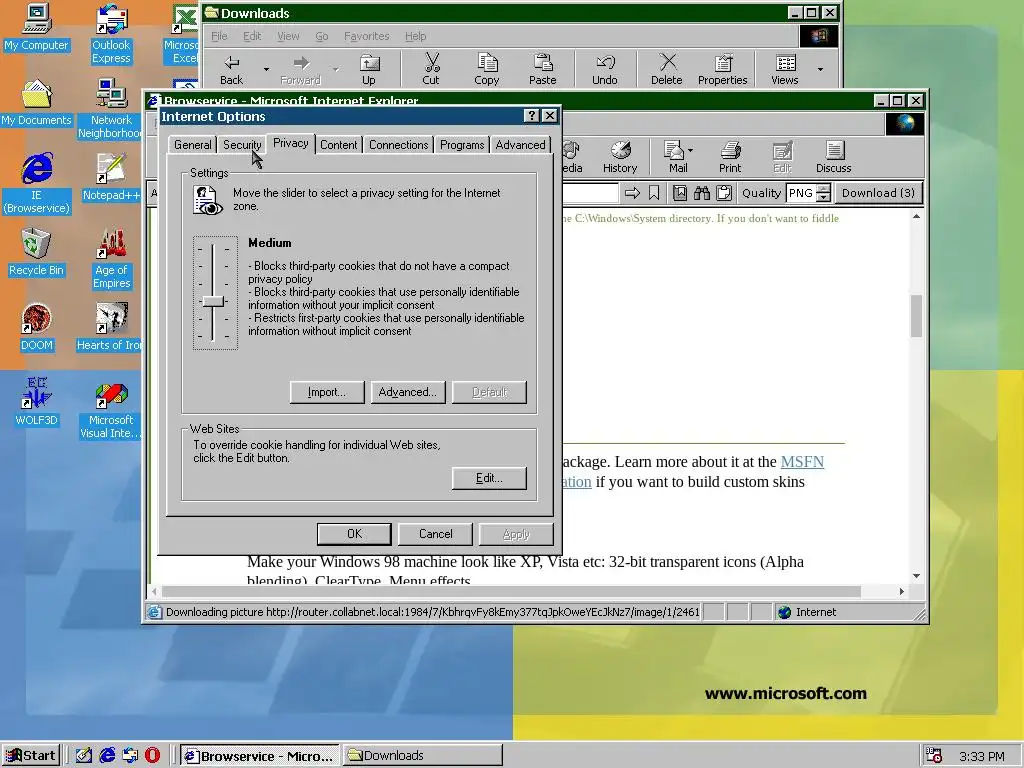1024x768 pixels.
Task: Click the clipboard icon next to binoculars
Action: [724, 193]
